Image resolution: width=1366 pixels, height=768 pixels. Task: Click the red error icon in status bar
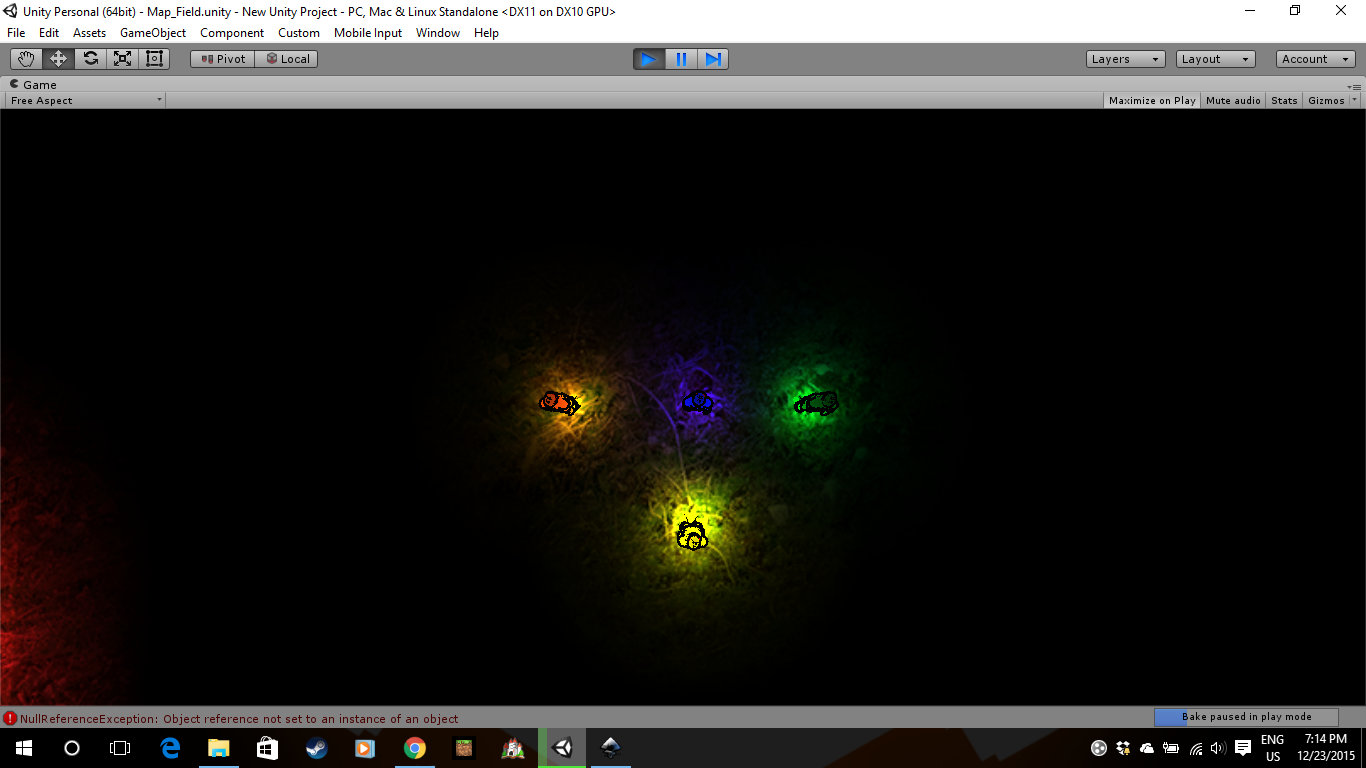[x=10, y=718]
